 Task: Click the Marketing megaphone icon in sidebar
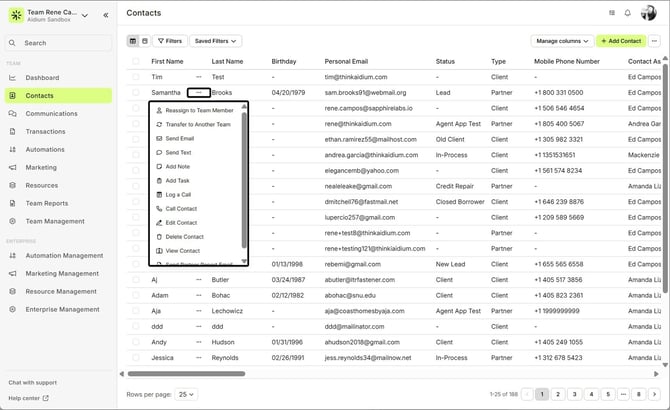[x=12, y=167]
